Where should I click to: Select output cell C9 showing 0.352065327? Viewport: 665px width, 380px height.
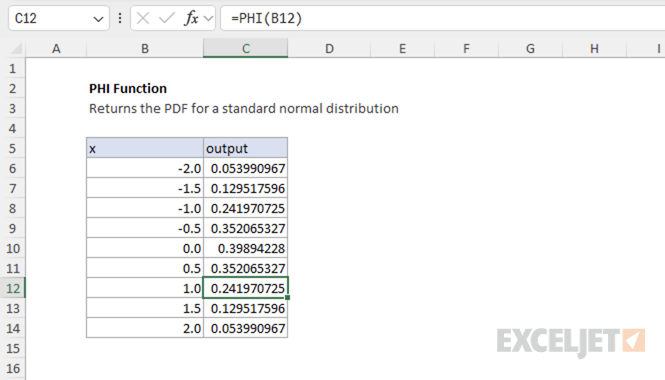246,228
